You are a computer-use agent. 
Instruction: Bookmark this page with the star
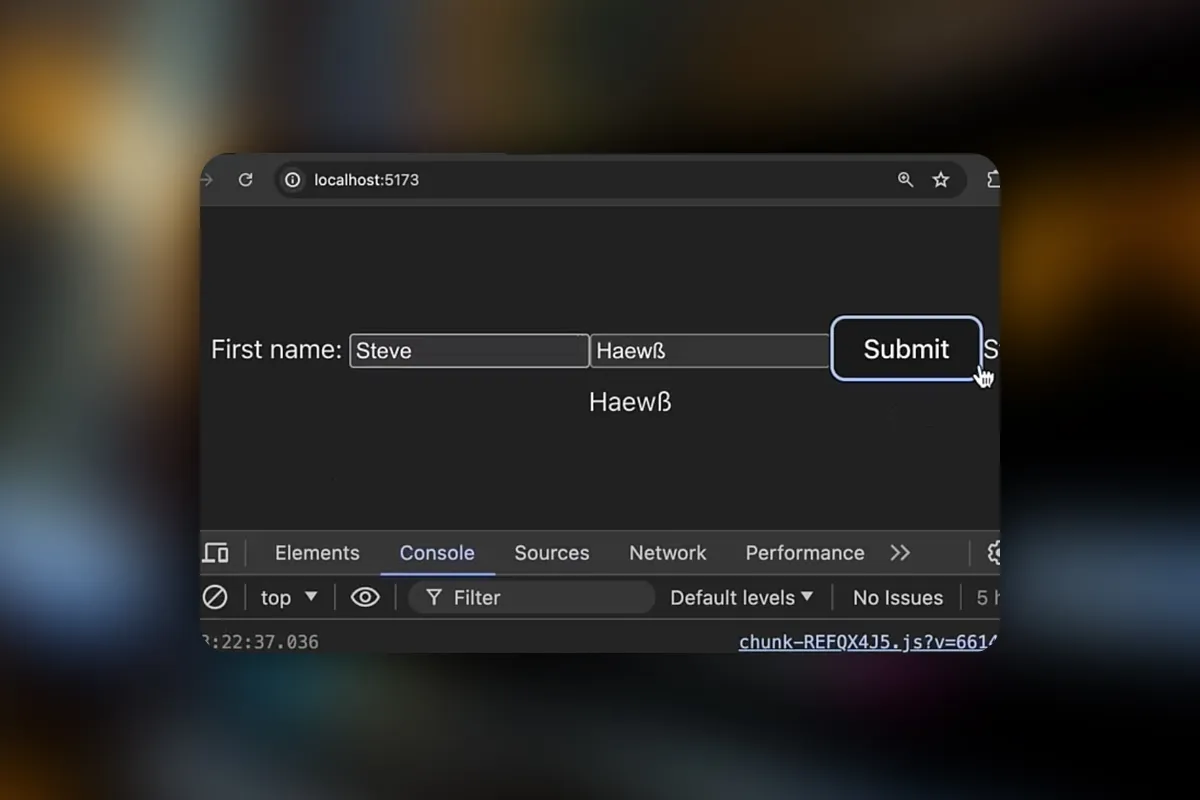tap(941, 180)
